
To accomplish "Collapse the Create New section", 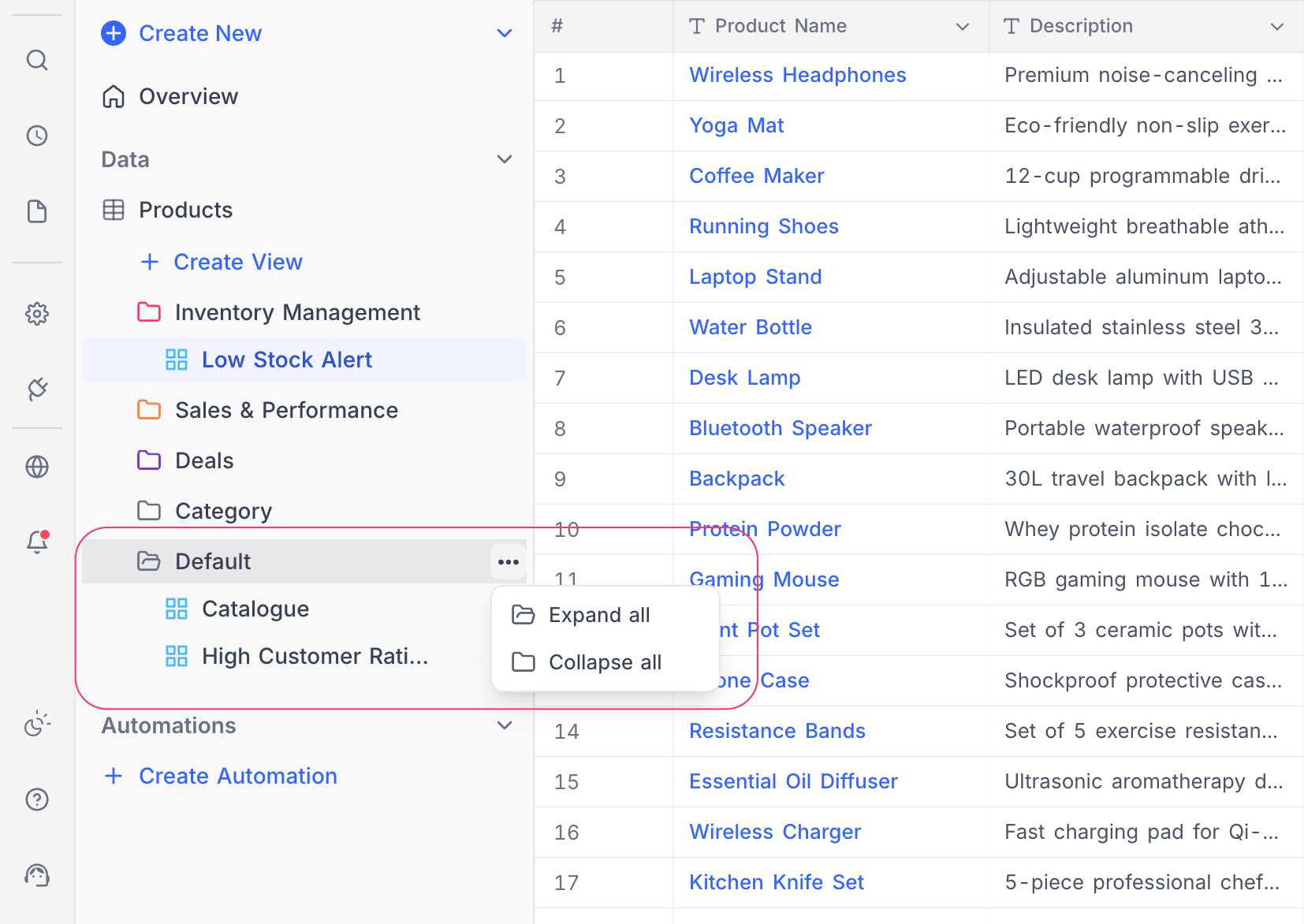I will pos(505,33).
